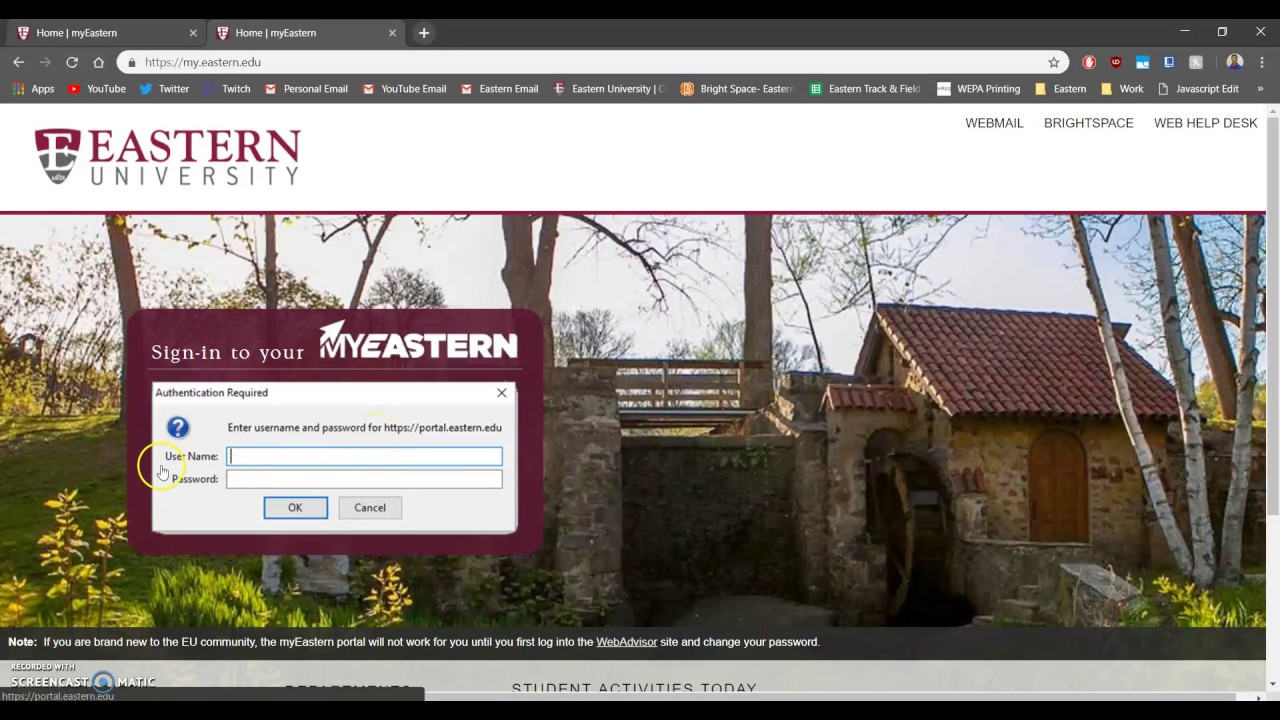Click the Eastern University logo
This screenshot has width=1280, height=720.
tap(167, 156)
